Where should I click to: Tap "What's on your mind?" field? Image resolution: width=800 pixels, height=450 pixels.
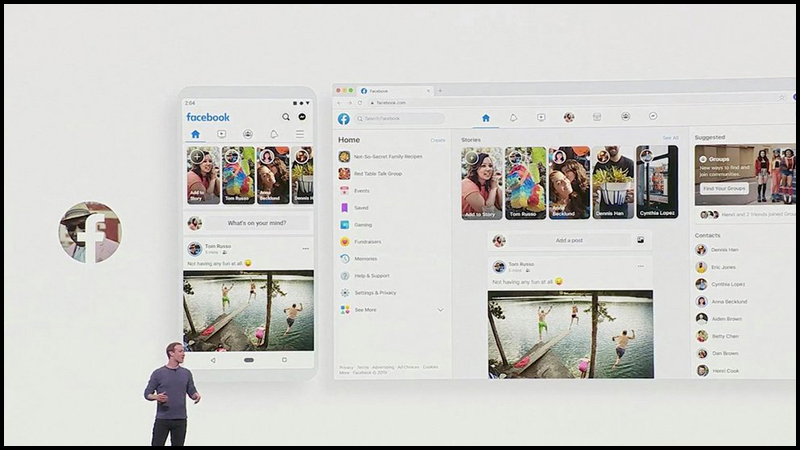[x=257, y=223]
